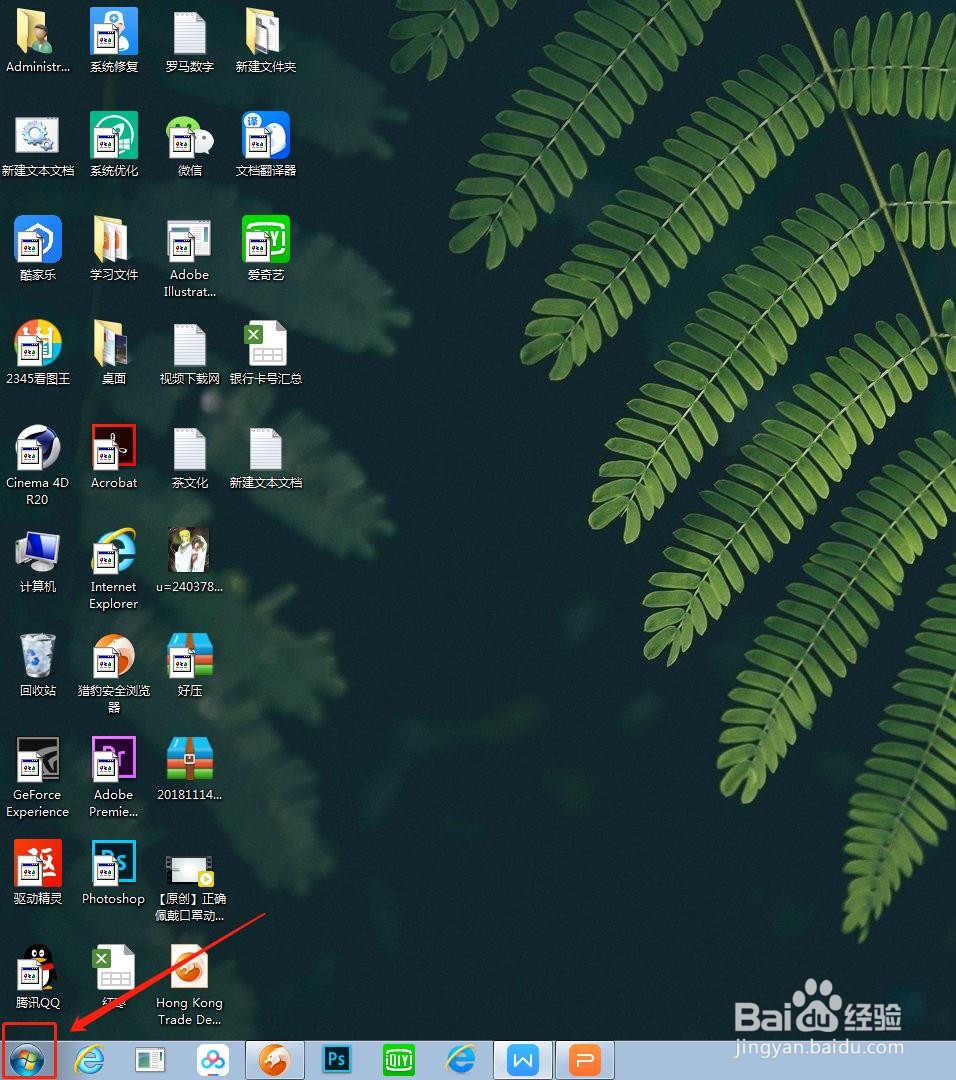Select the Adobe Premiere shortcut
The height and width of the screenshot is (1080, 956).
point(114,777)
